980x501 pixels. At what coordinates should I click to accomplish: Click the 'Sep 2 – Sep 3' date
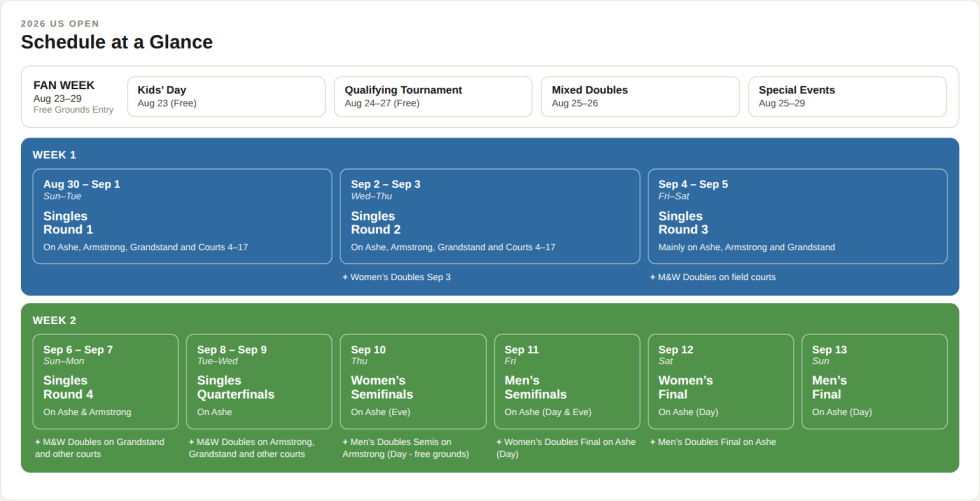tap(386, 184)
